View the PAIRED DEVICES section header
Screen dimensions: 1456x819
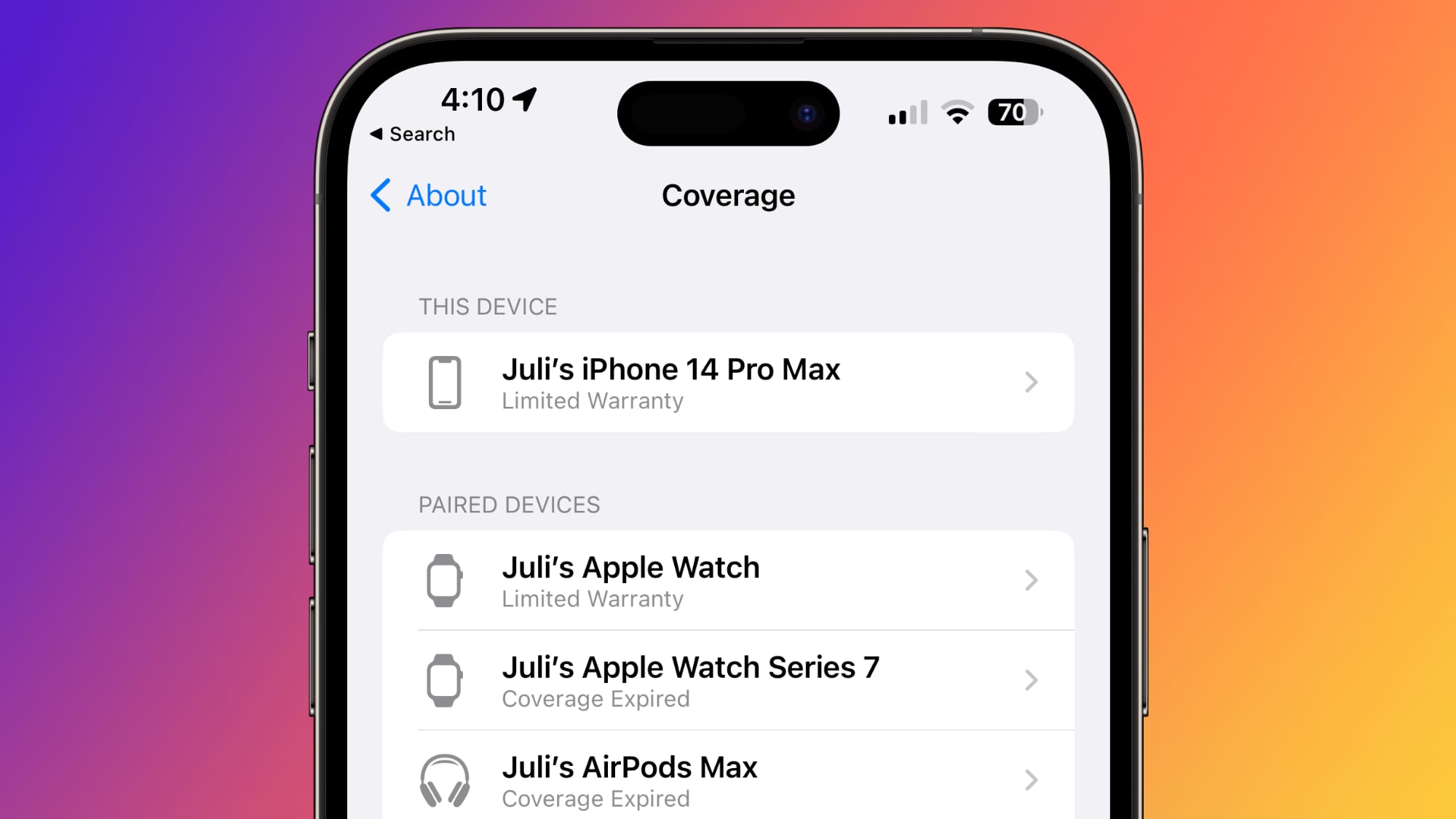click(510, 505)
